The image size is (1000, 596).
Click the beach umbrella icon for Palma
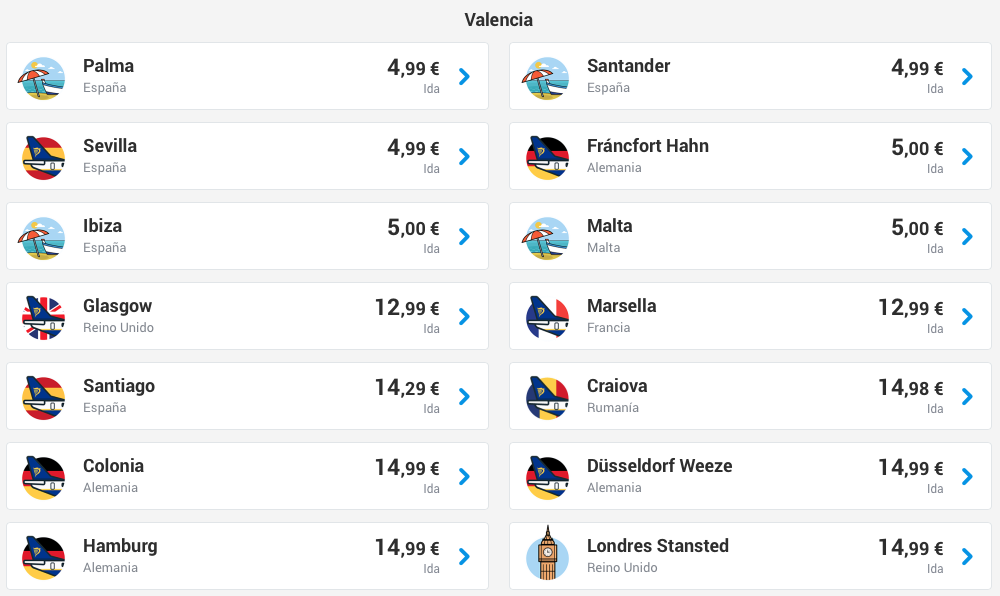pyautogui.click(x=43, y=78)
